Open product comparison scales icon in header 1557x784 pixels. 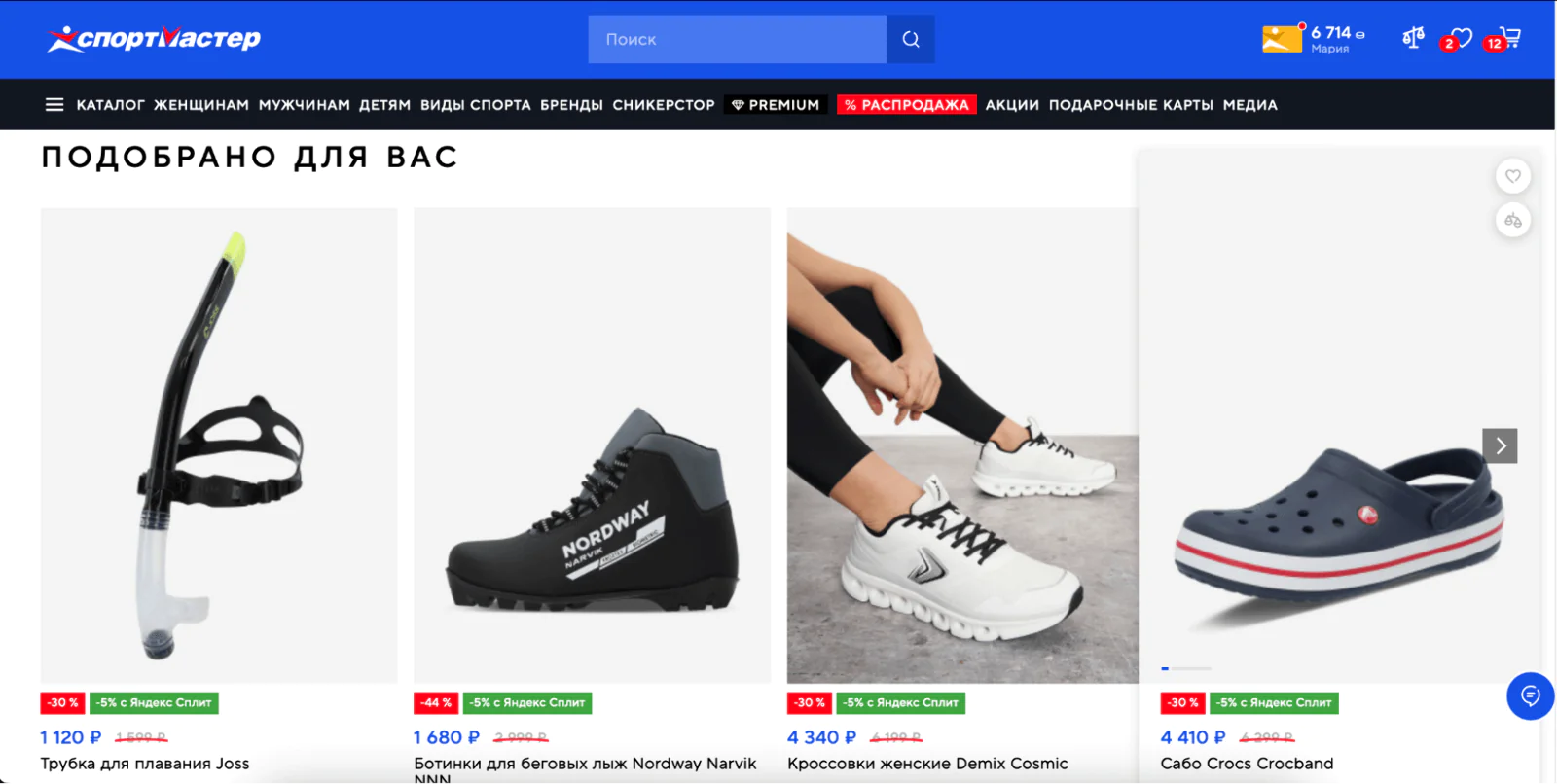1413,38
